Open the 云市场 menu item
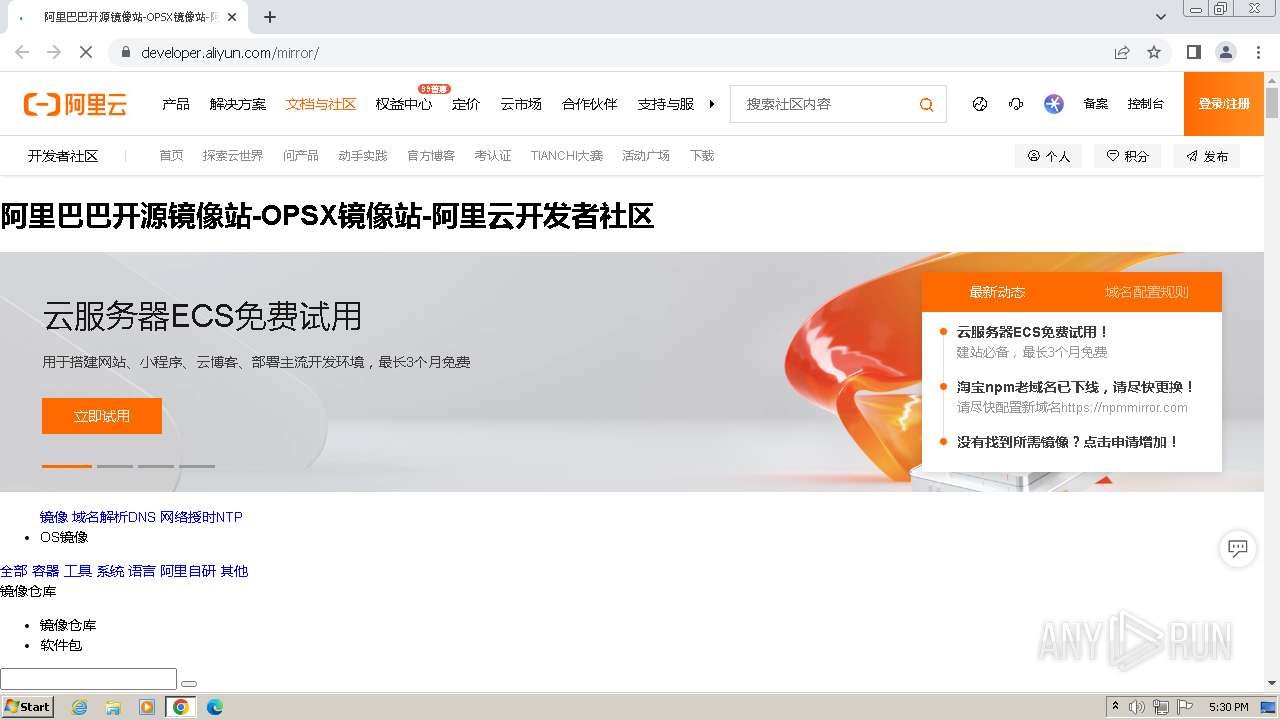1280x720 pixels. pos(521,104)
